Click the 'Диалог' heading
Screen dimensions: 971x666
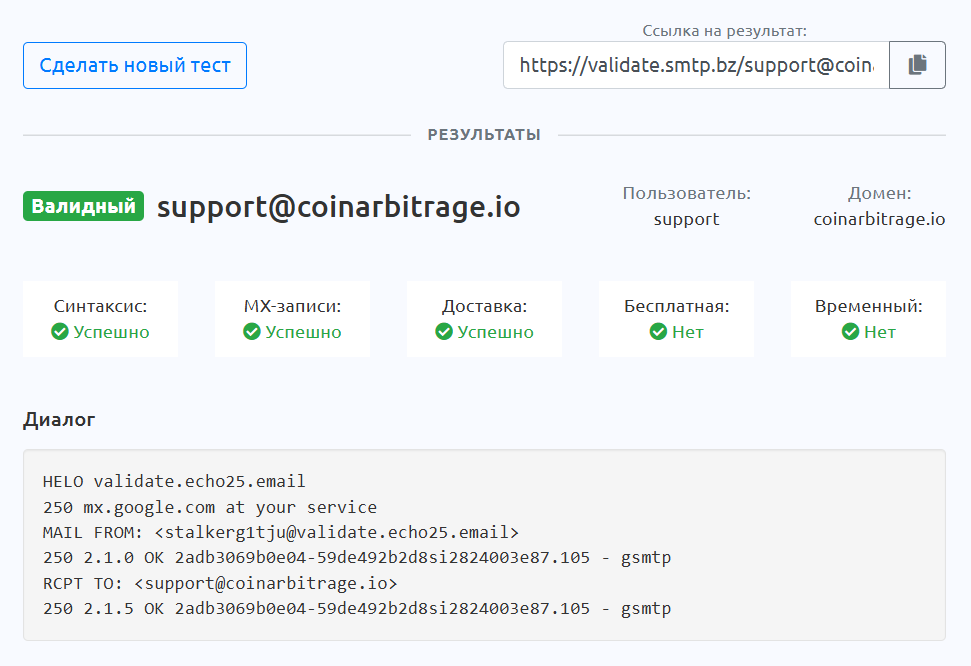tap(59, 420)
